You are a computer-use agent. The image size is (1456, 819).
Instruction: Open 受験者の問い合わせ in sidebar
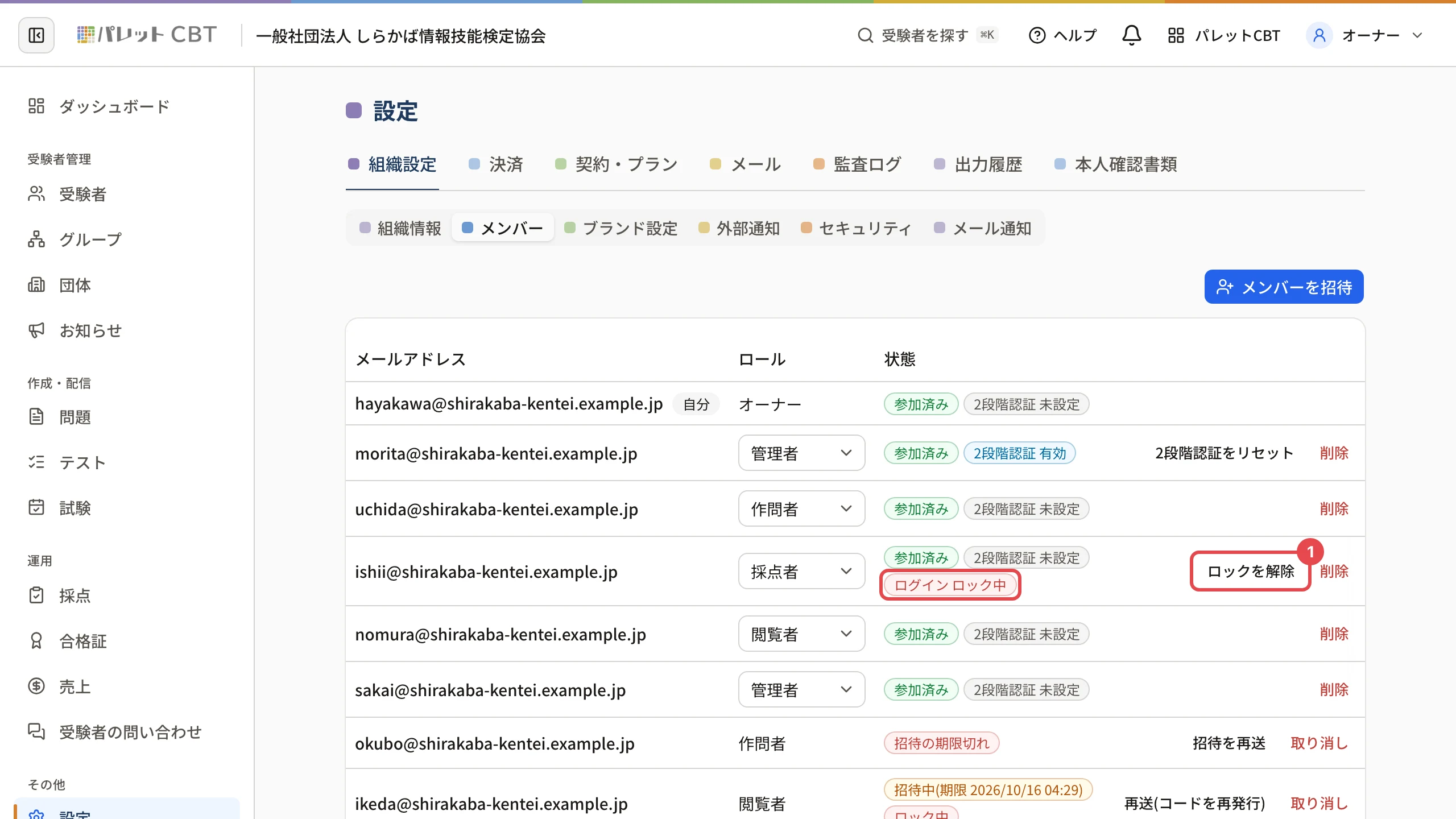click(115, 732)
